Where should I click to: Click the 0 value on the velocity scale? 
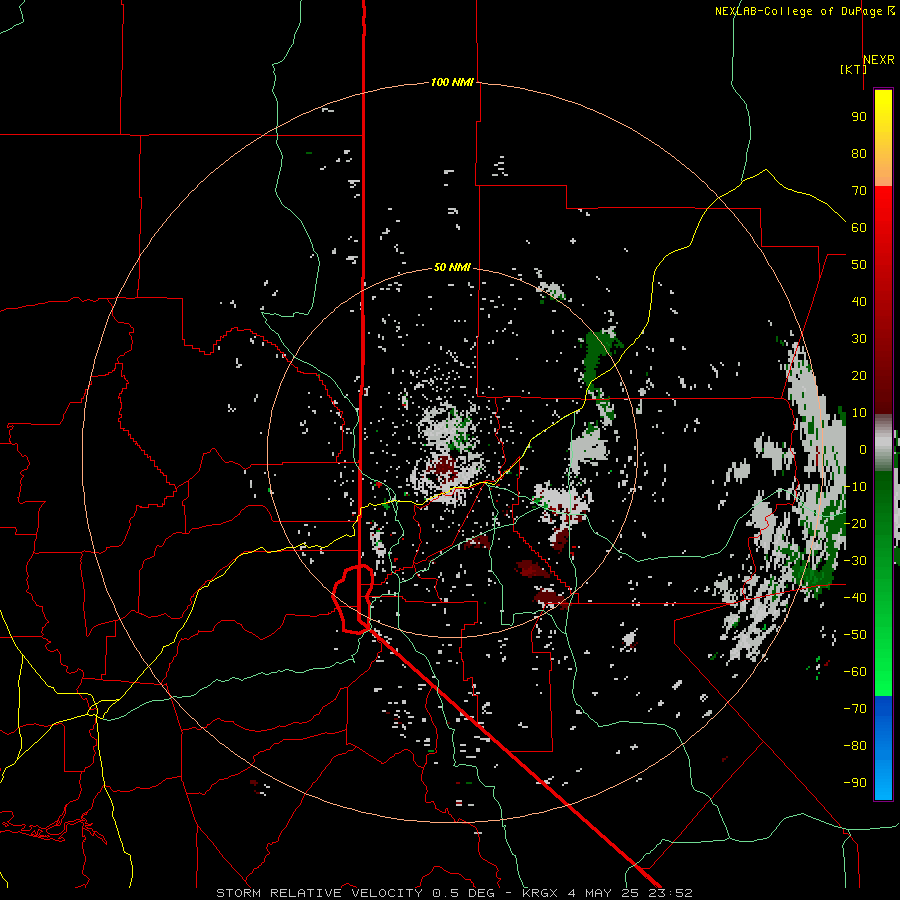863,449
